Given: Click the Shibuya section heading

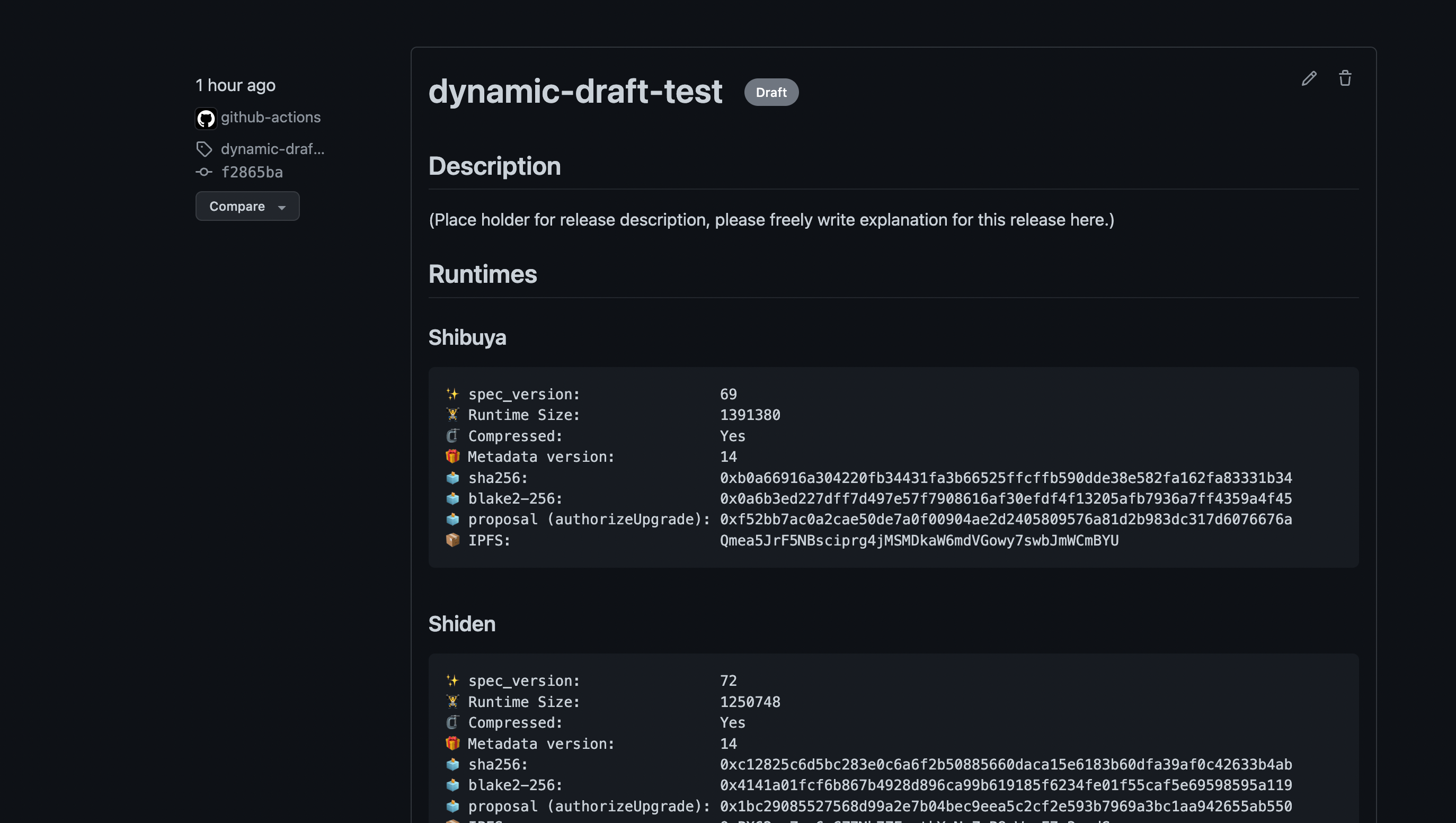Looking at the screenshot, I should click(467, 337).
